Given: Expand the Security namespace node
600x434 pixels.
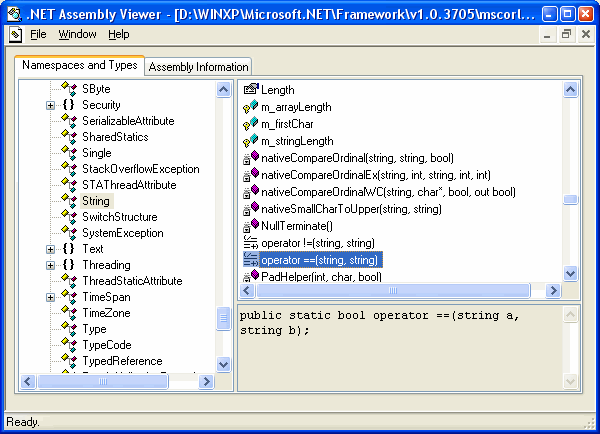Looking at the screenshot, I should click(50, 105).
